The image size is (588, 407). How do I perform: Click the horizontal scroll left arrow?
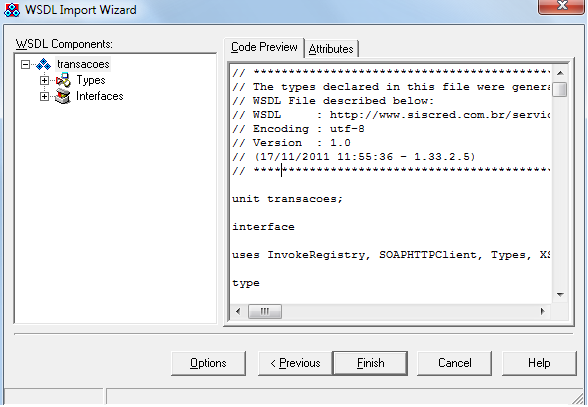coord(238,311)
